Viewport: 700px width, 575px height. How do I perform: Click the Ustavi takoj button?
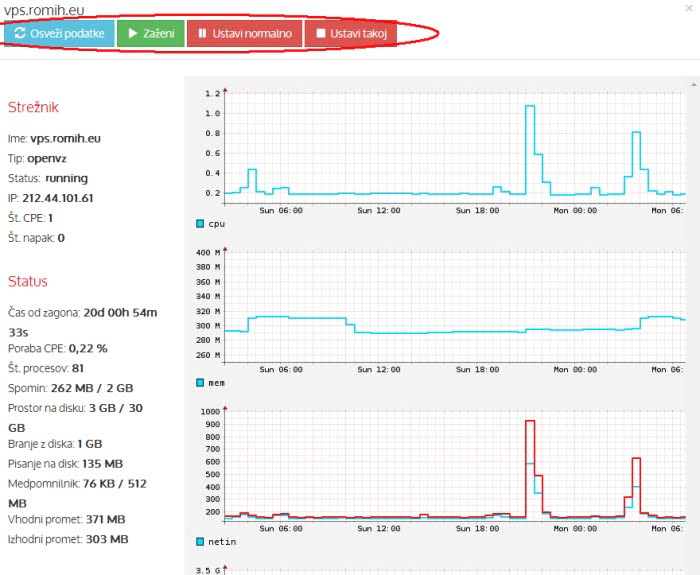click(x=351, y=33)
